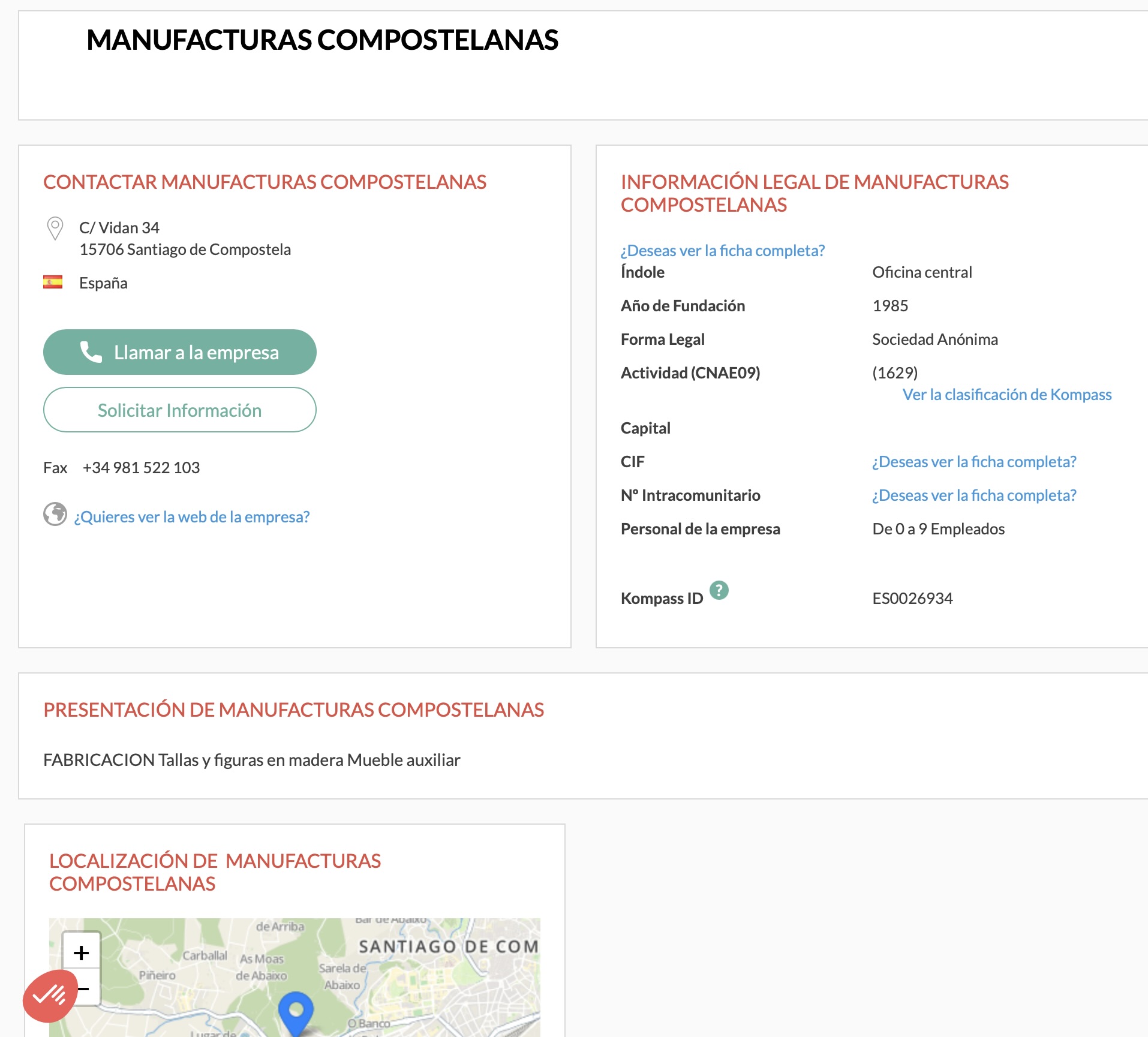
Task: Follow the ficha completa link above Índole
Action: pos(722,251)
